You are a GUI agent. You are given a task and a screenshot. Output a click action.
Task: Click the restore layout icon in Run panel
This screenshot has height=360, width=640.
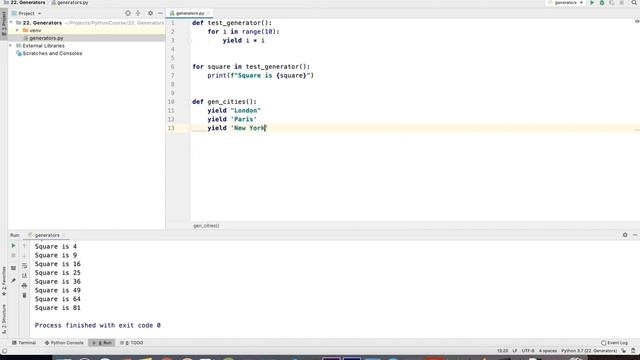point(13,268)
